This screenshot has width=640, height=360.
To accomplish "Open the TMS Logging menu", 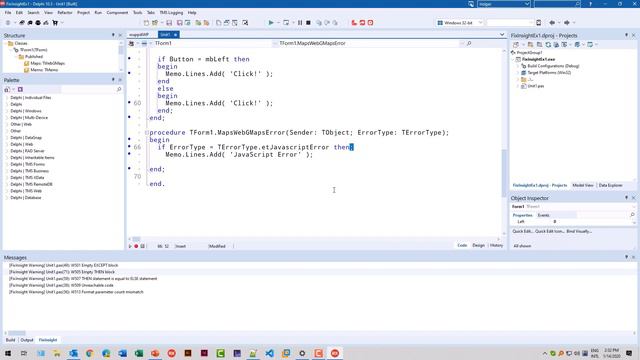I will pos(171,13).
